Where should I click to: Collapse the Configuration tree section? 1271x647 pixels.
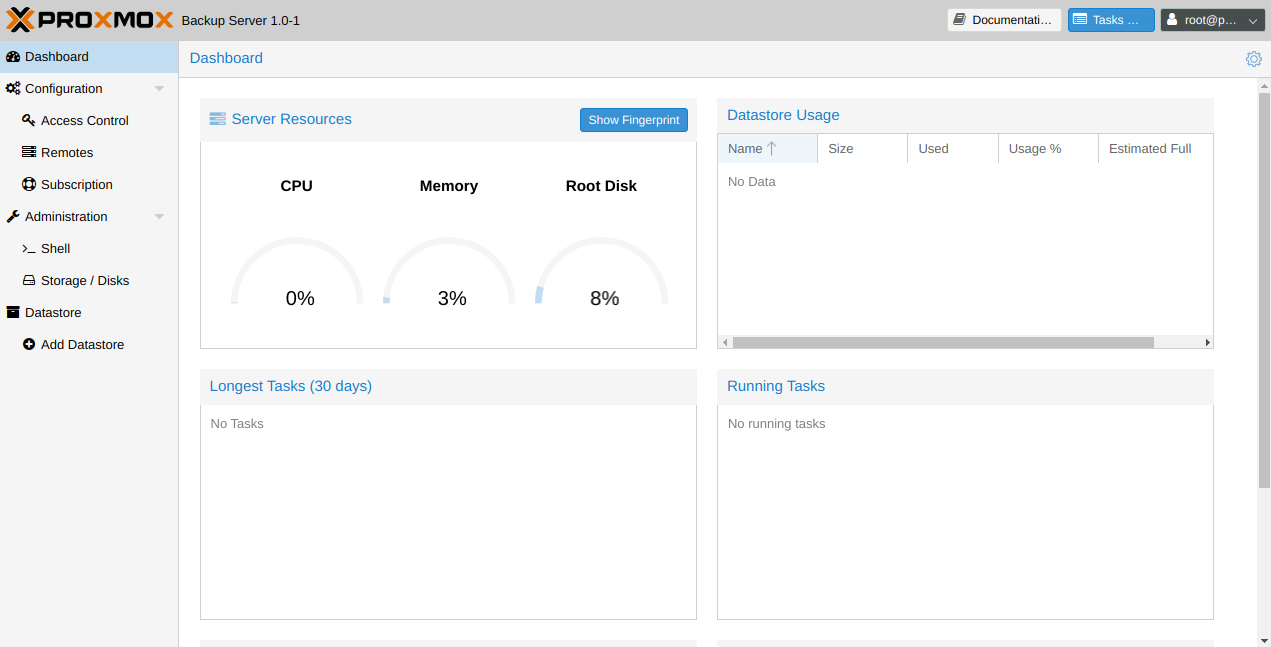[159, 89]
